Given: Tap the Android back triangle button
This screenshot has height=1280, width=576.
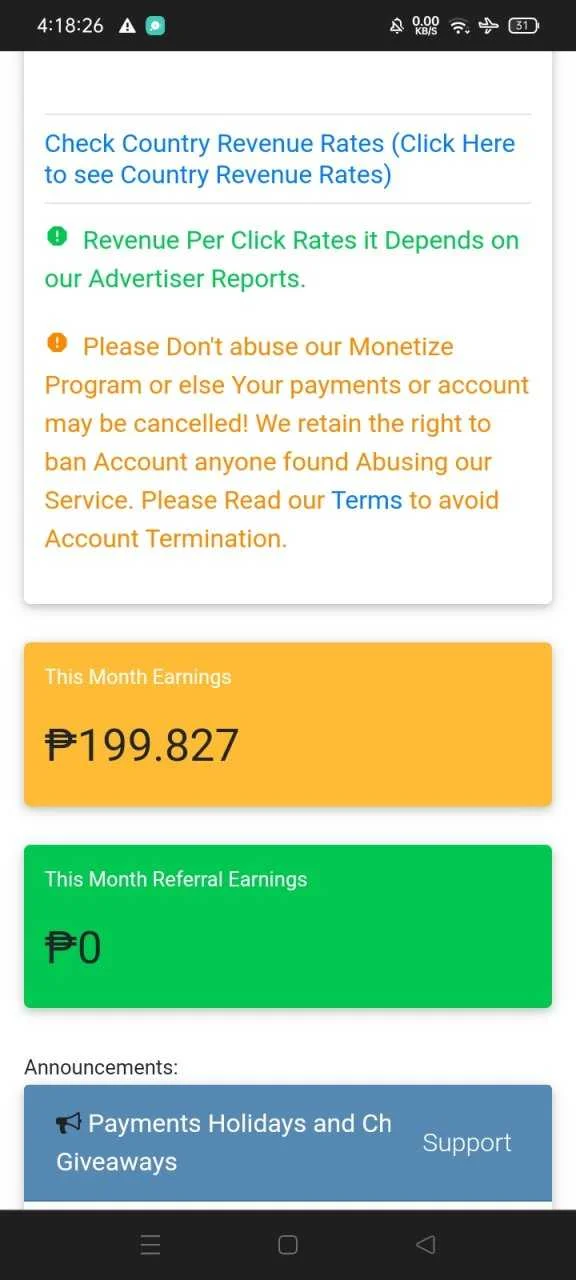Looking at the screenshot, I should tap(425, 1245).
